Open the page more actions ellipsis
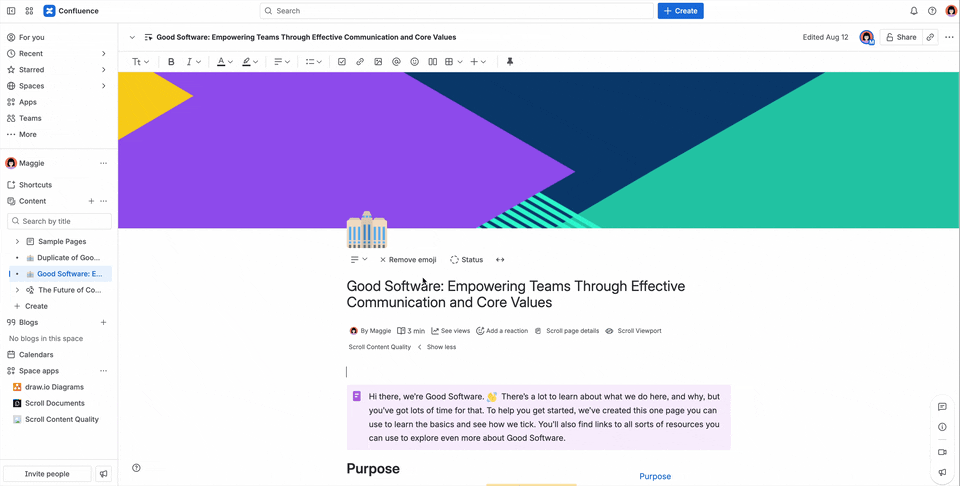Image resolution: width=960 pixels, height=486 pixels. [x=949, y=37]
